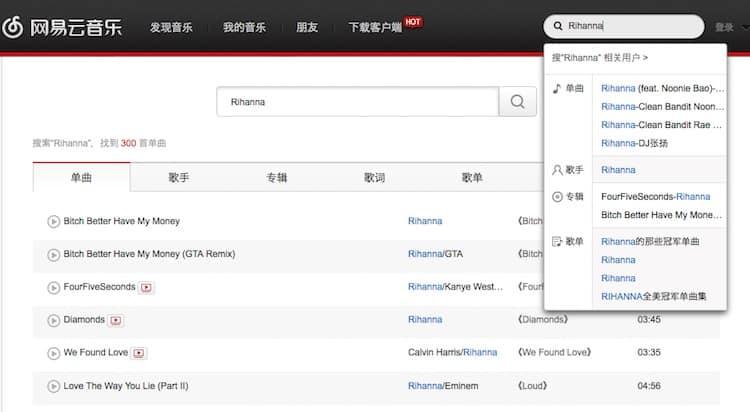Click the magnifier search button beside Rihanna field
This screenshot has height=412, width=750.
pyautogui.click(x=517, y=102)
